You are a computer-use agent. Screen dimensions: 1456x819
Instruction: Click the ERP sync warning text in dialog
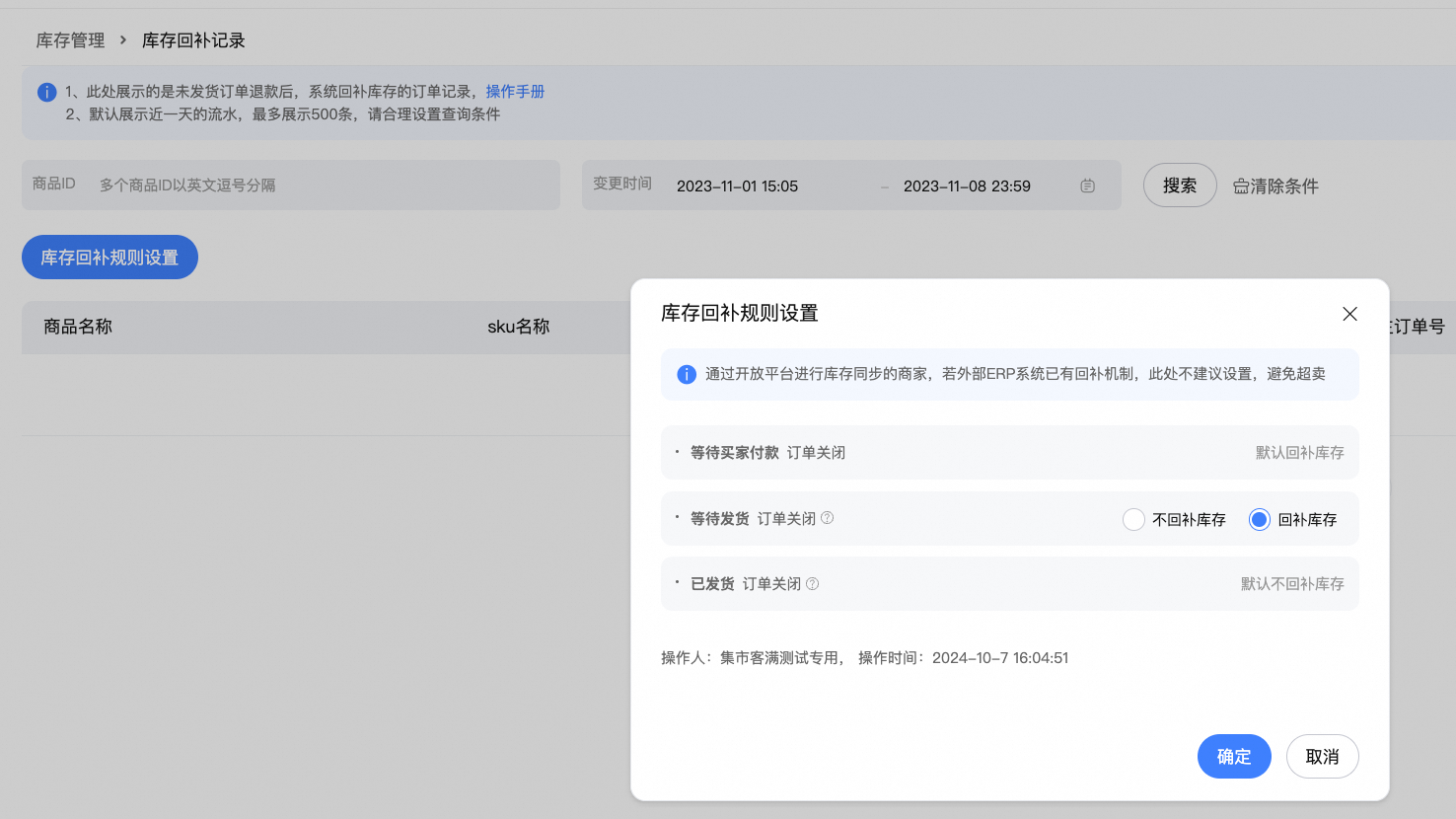pos(1015,374)
